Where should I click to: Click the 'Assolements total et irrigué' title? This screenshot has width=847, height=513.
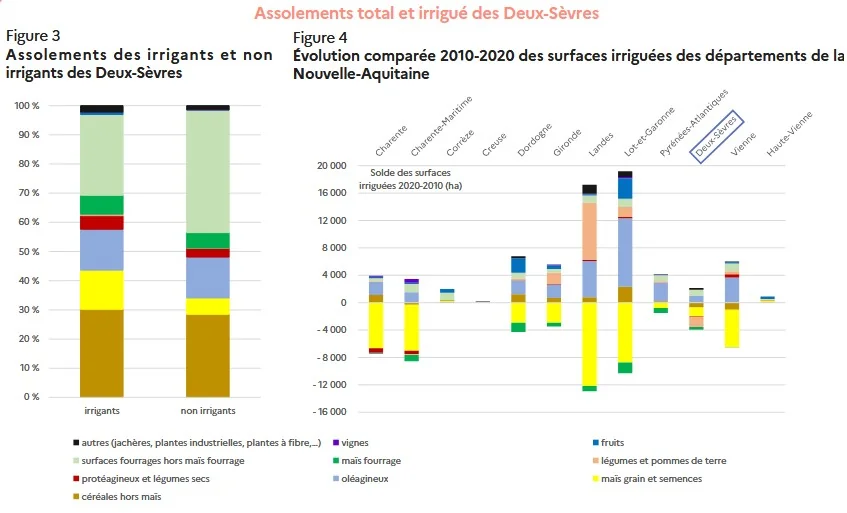pyautogui.click(x=426, y=12)
